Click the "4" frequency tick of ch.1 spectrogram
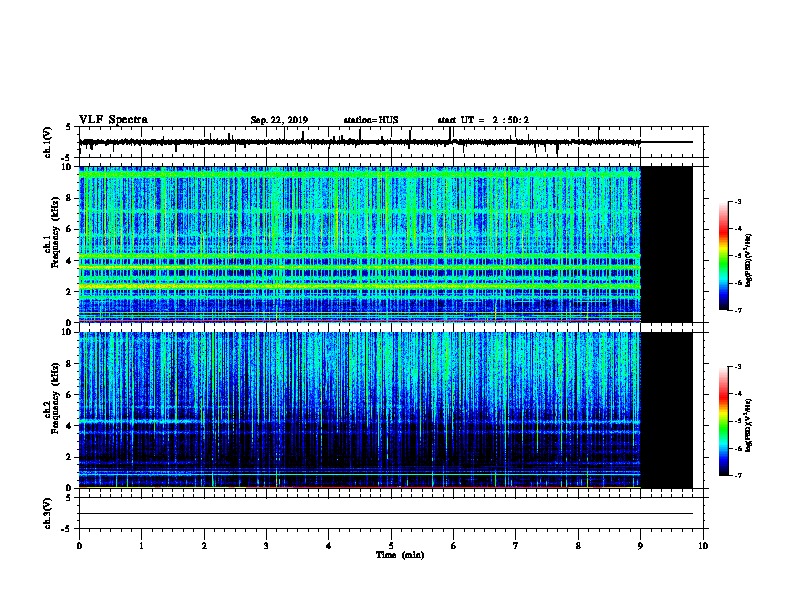 point(69,261)
